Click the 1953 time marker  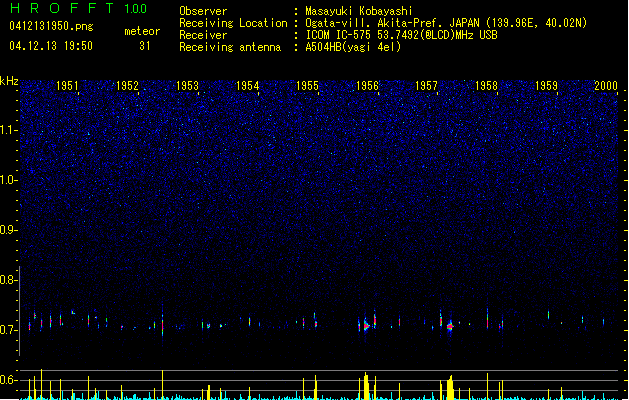[187, 86]
